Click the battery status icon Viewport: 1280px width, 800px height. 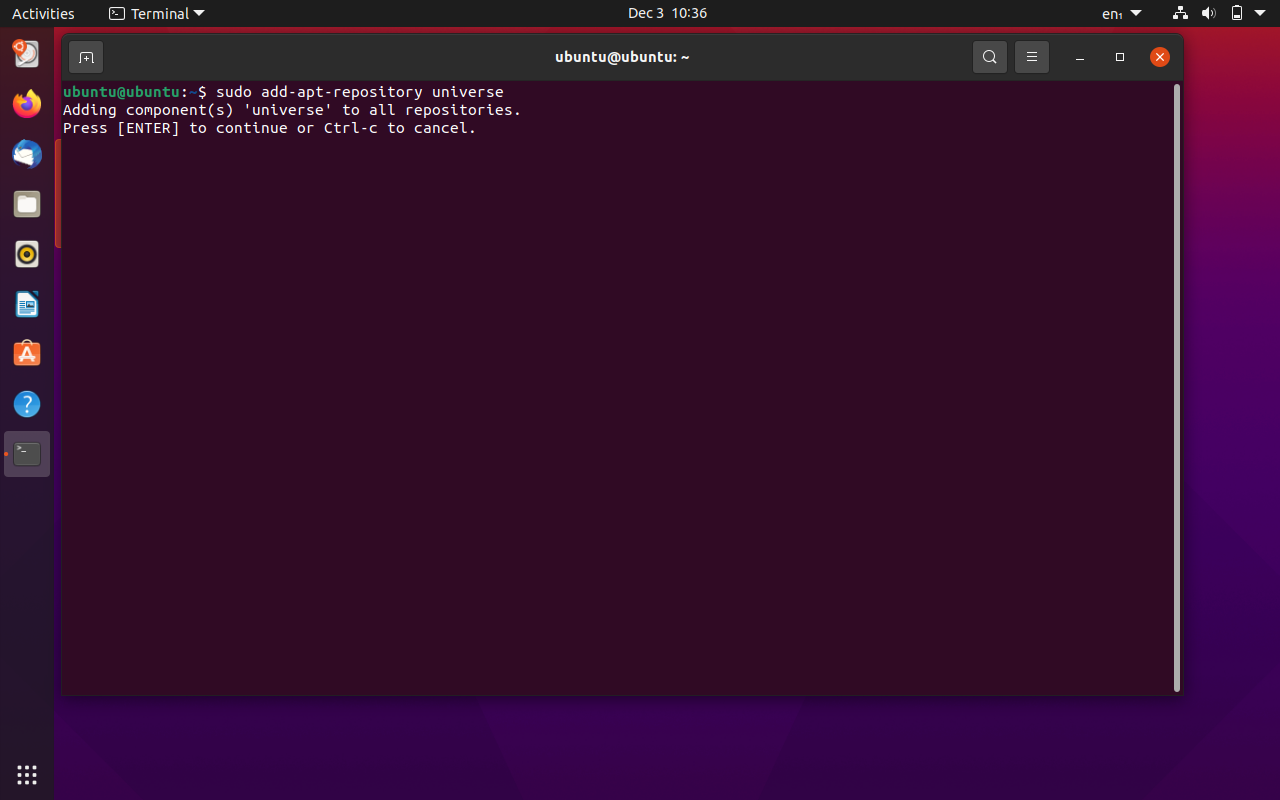tap(1237, 13)
